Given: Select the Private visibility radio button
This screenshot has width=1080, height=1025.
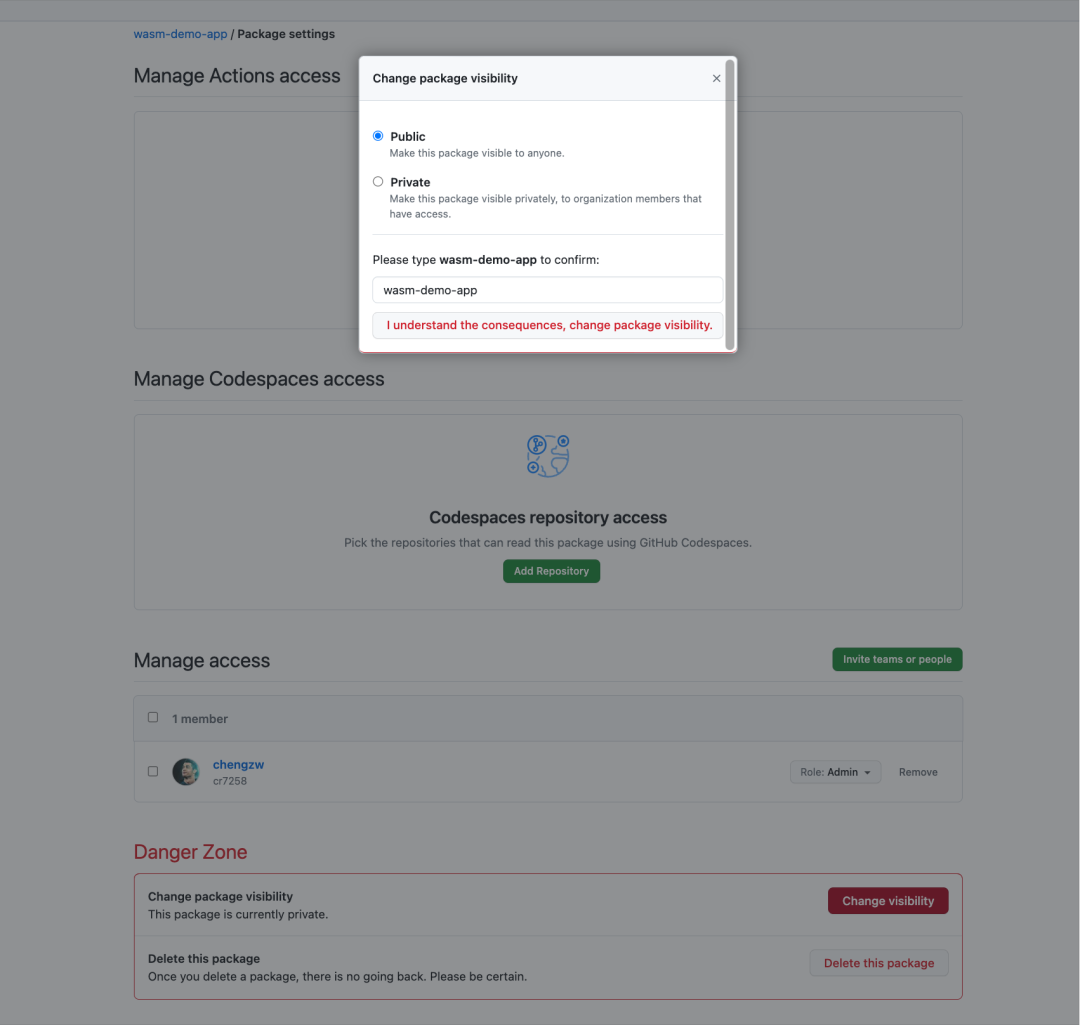Looking at the screenshot, I should [378, 182].
